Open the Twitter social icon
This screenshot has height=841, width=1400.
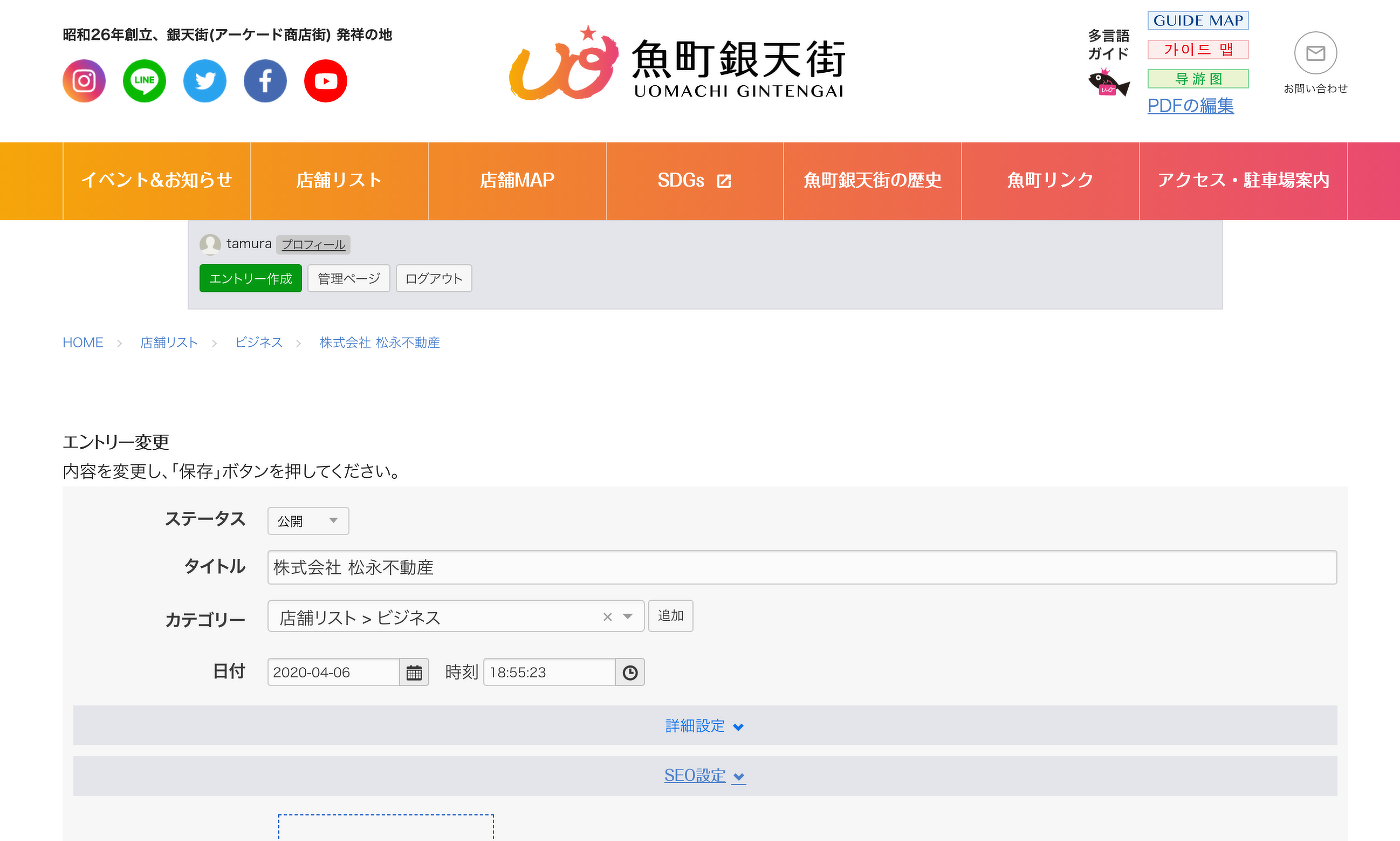[205, 81]
